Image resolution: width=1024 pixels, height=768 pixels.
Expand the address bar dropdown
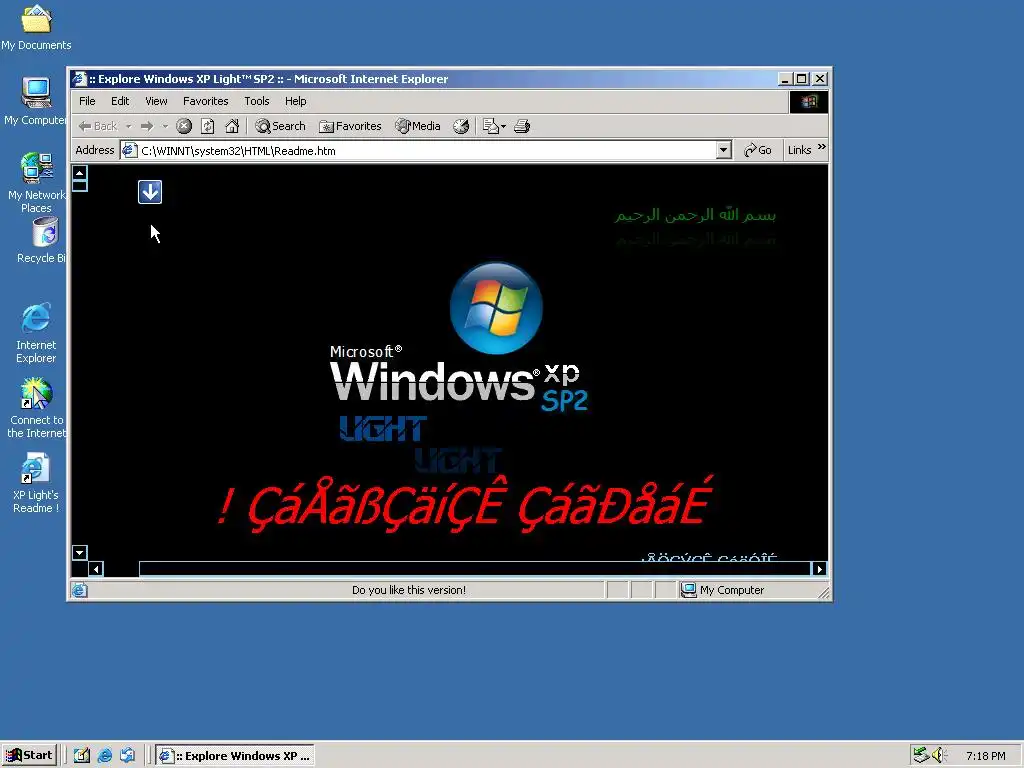click(x=723, y=151)
